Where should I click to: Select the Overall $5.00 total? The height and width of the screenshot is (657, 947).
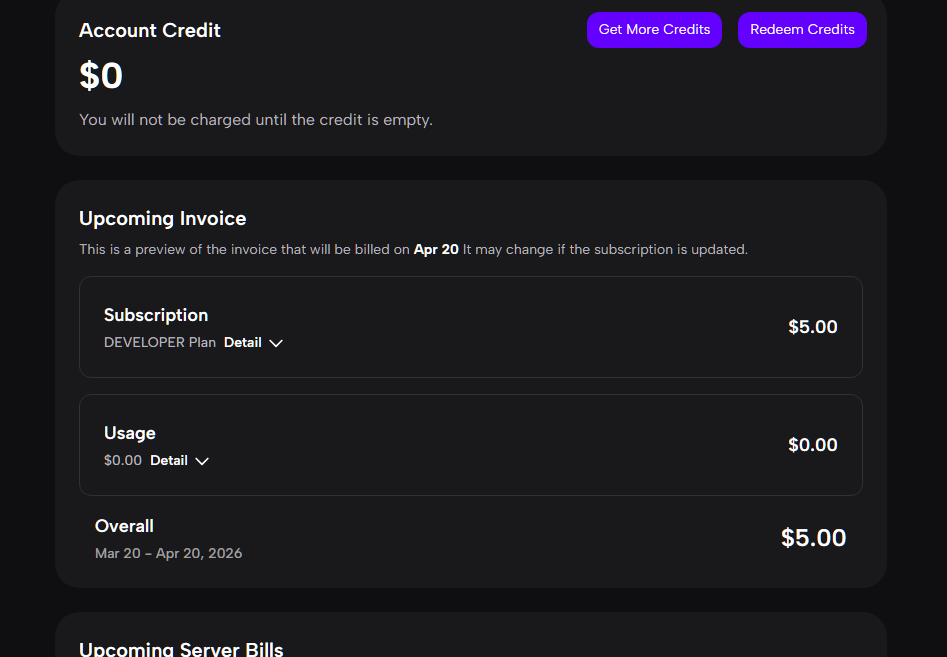(x=813, y=538)
